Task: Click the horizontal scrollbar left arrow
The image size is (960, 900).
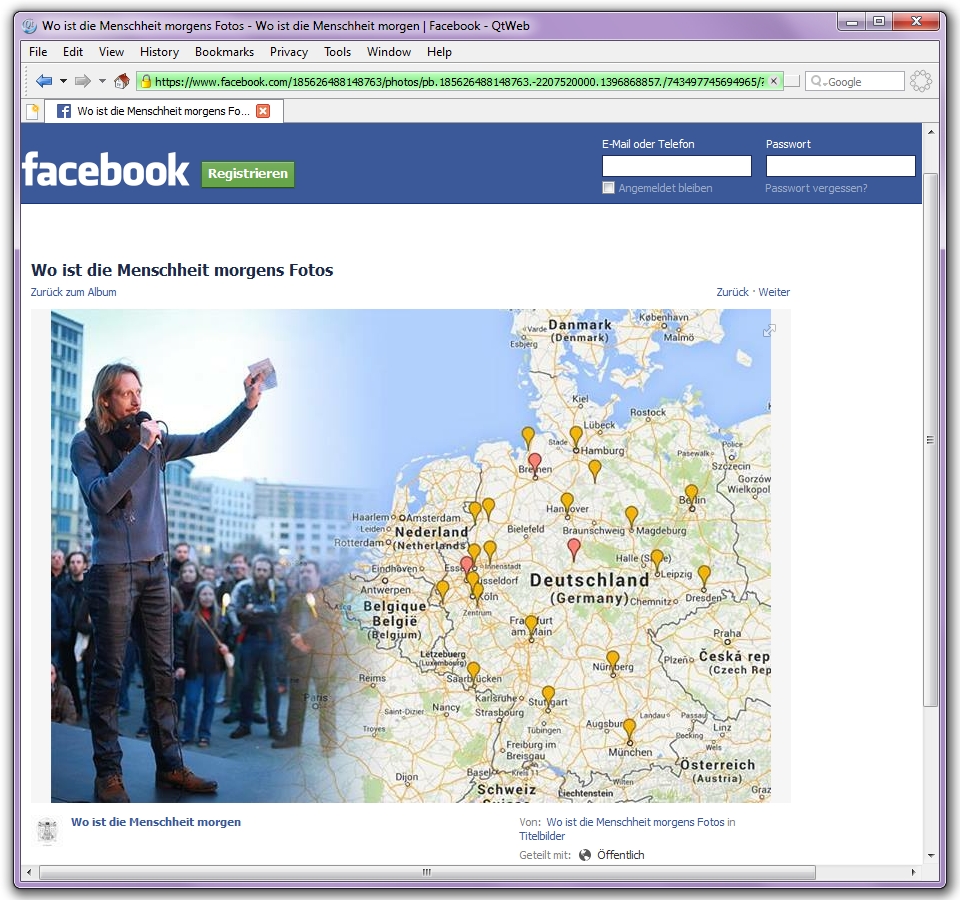Action: pyautogui.click(x=29, y=872)
